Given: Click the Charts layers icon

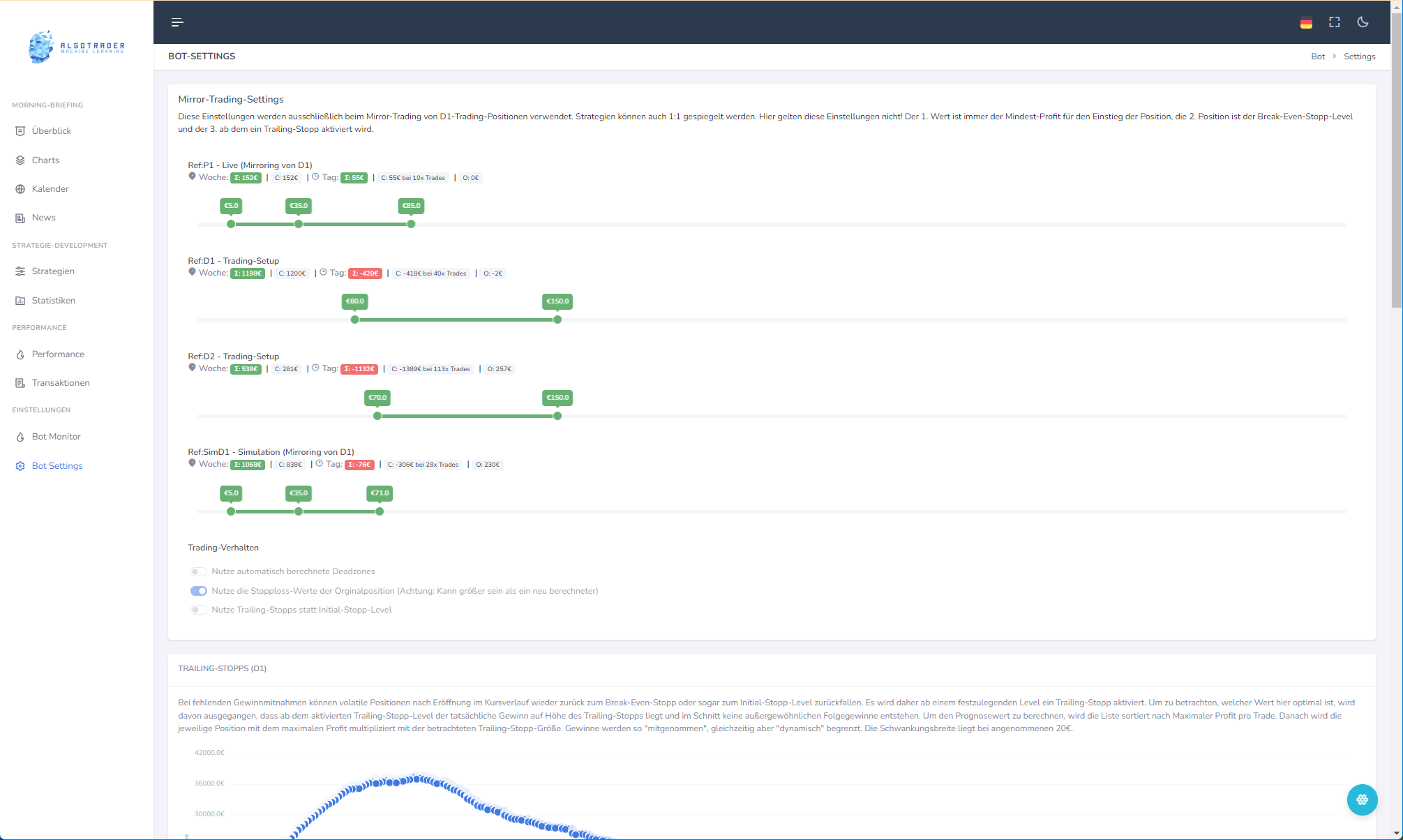Looking at the screenshot, I should 20,160.
